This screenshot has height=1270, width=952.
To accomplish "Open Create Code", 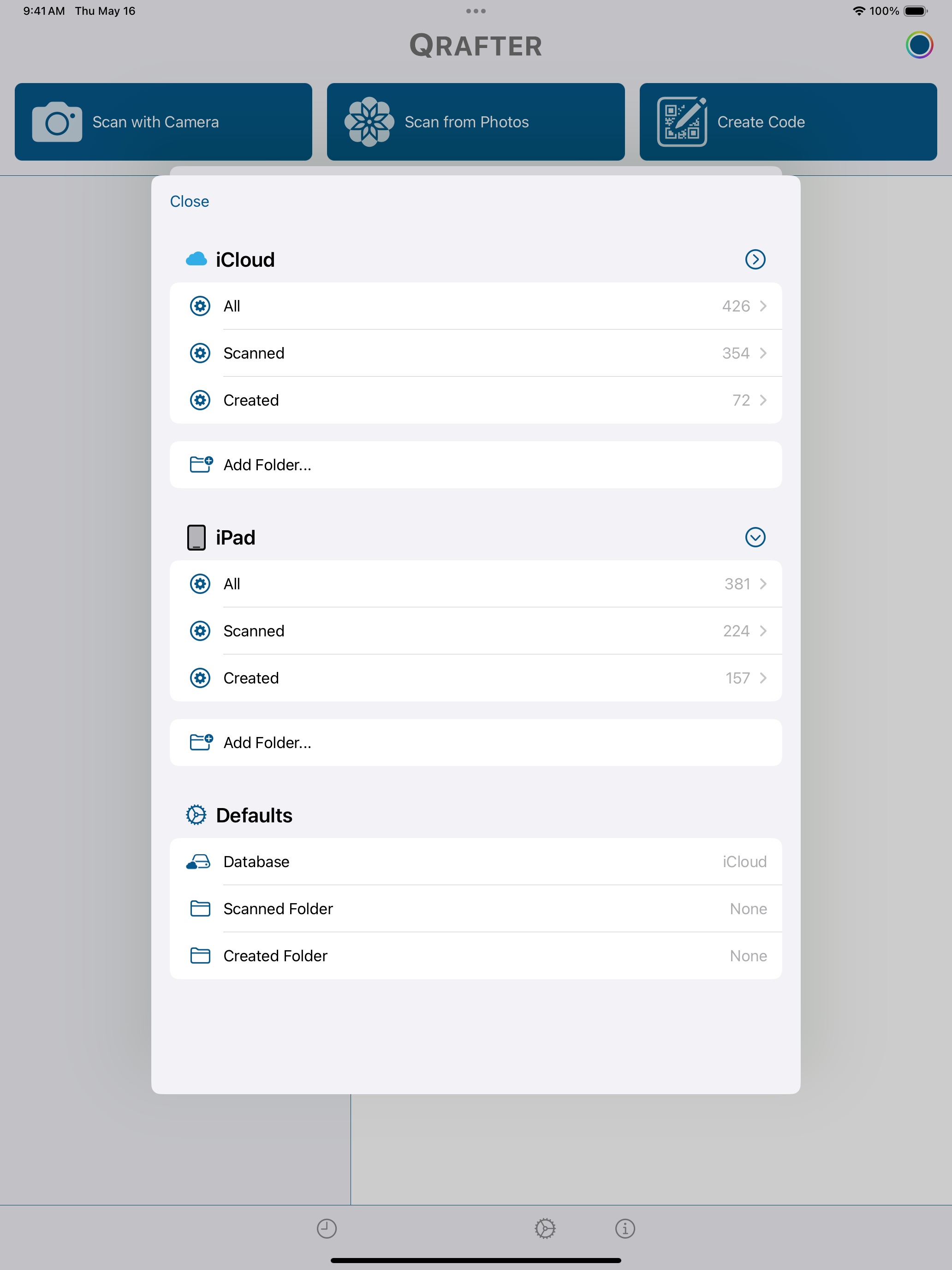I will tap(788, 122).
